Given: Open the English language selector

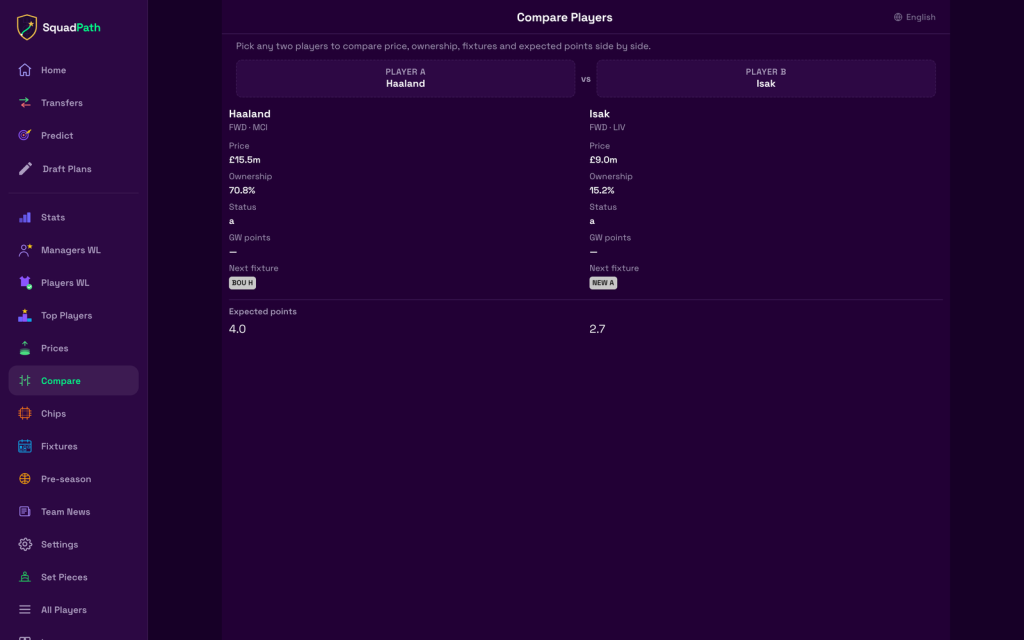Looking at the screenshot, I should point(914,17).
